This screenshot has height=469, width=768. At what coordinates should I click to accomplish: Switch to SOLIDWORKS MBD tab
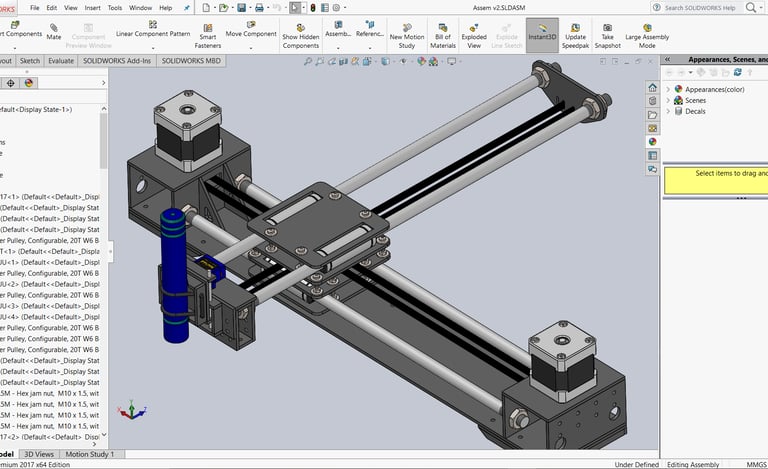pyautogui.click(x=191, y=61)
